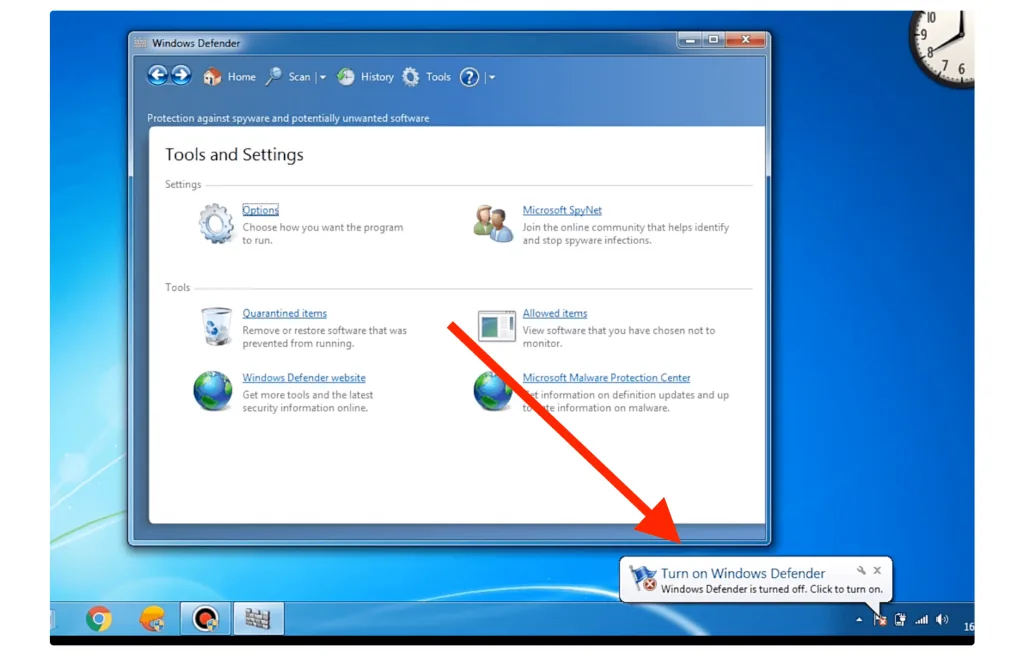The width and height of the screenshot is (1024, 656).
Task: Select Tools in the toolbar
Action: tap(438, 77)
